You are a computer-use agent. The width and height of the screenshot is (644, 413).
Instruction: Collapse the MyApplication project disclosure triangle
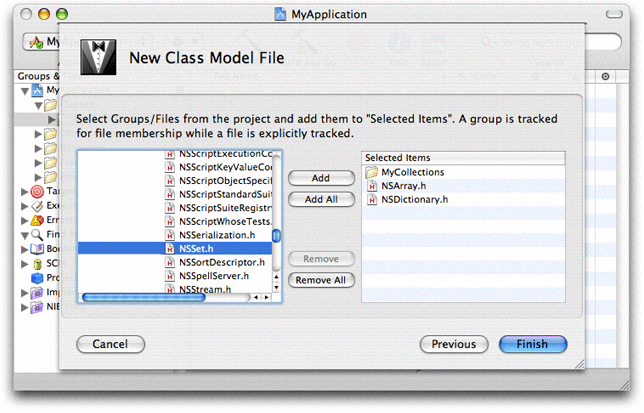click(25, 90)
